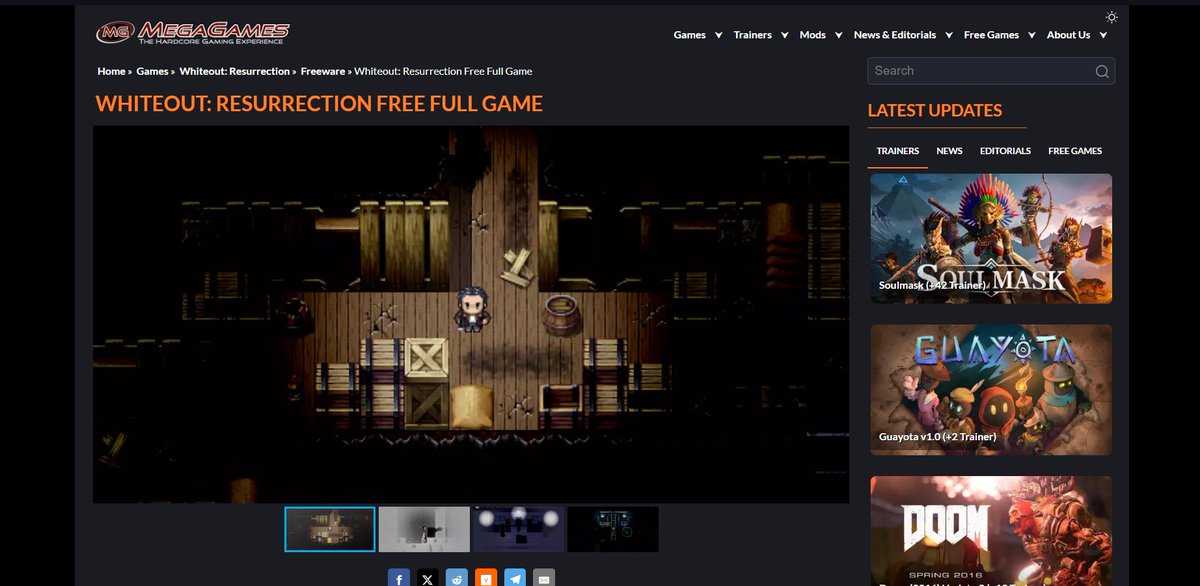Open News & Editorials nav item
Image resolution: width=1200 pixels, height=586 pixels.
tap(895, 35)
